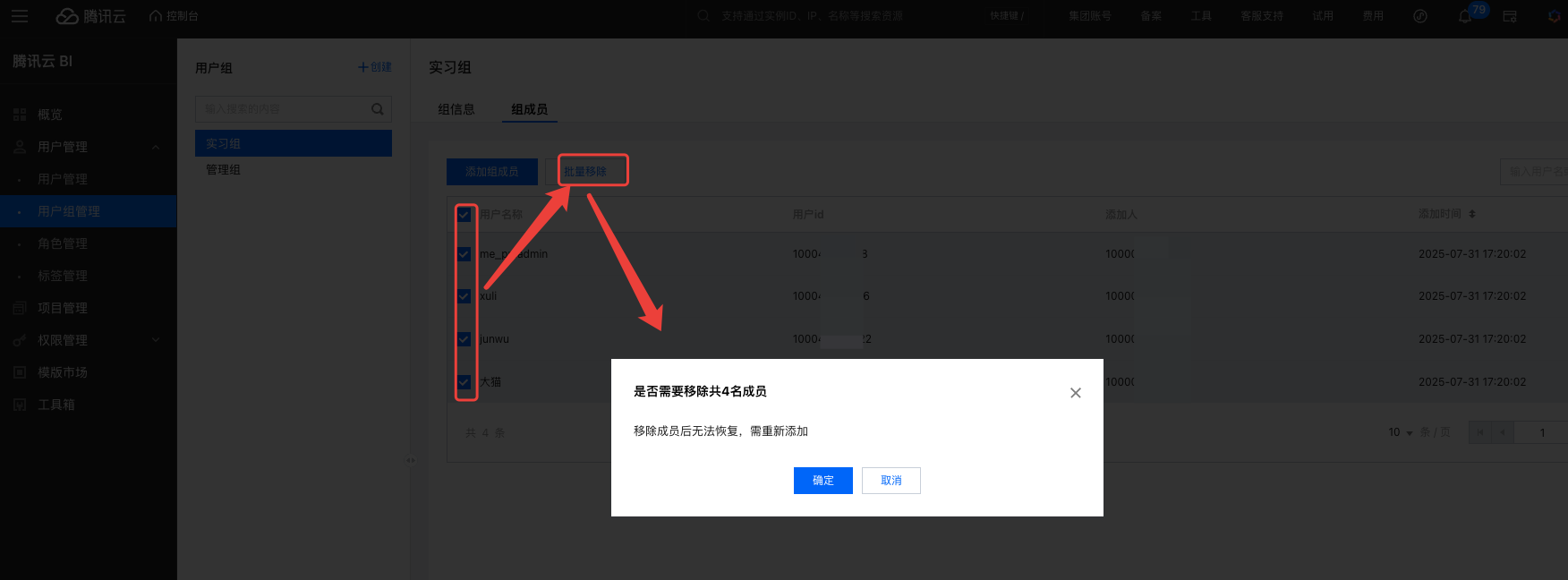Click the 添加人 column header

(x=1121, y=215)
